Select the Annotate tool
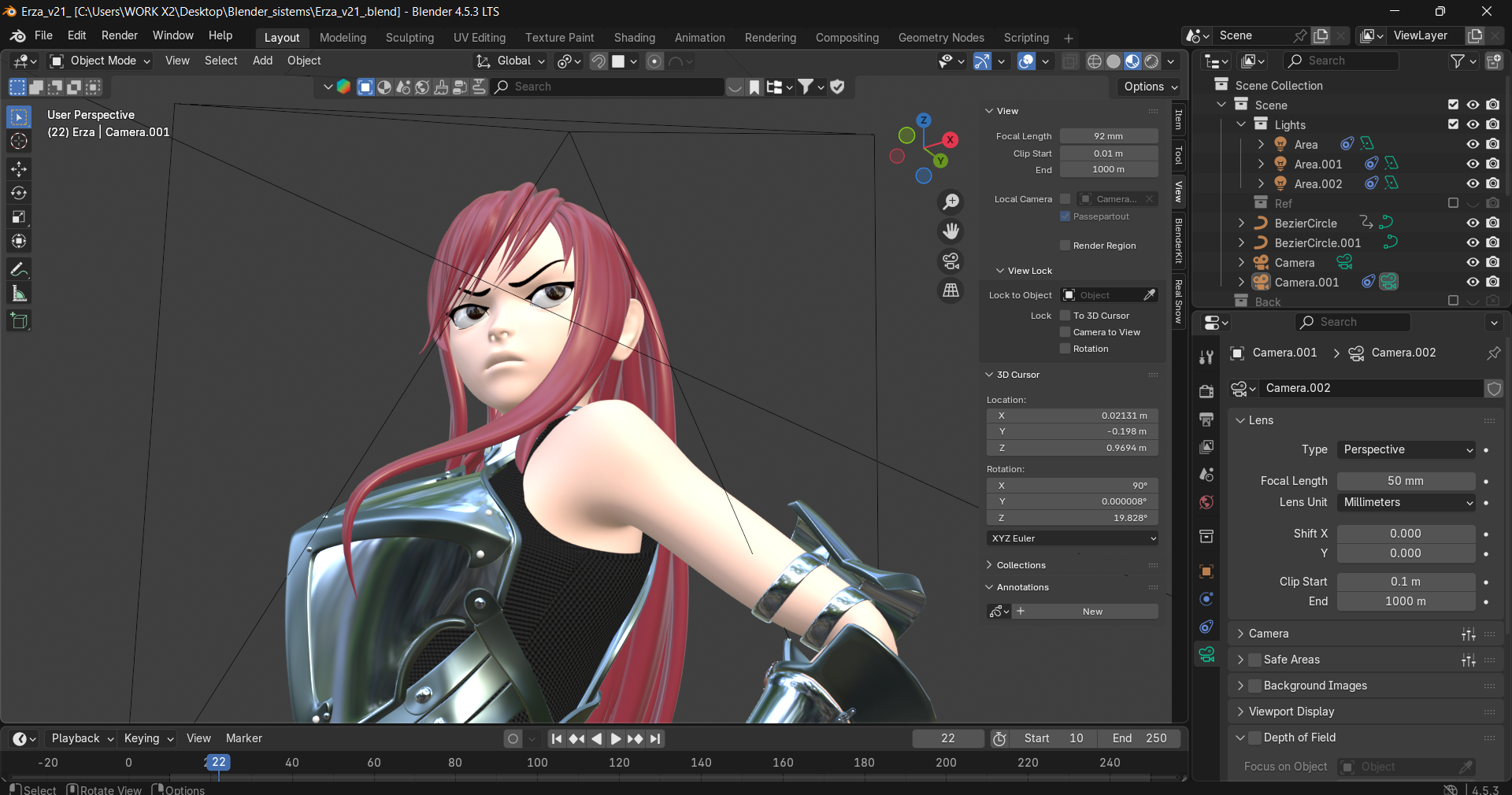The width and height of the screenshot is (1512, 795). (x=19, y=269)
